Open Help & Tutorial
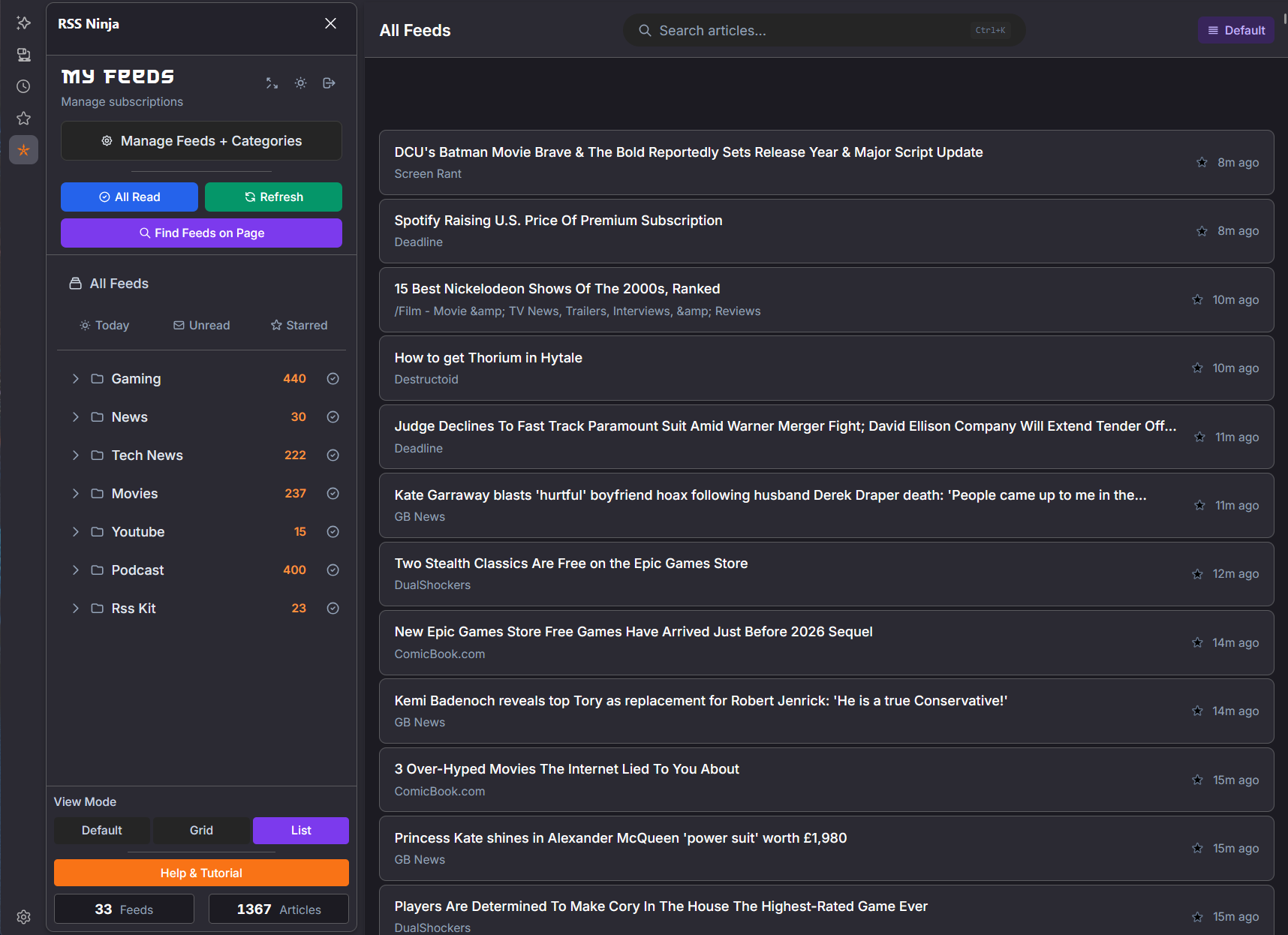Image resolution: width=1288 pixels, height=935 pixels. 200,873
